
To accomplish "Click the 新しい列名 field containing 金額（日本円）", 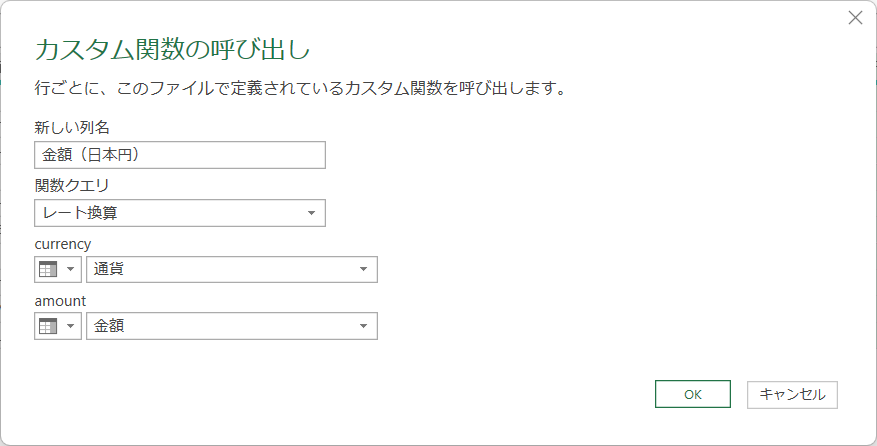I will 179,155.
